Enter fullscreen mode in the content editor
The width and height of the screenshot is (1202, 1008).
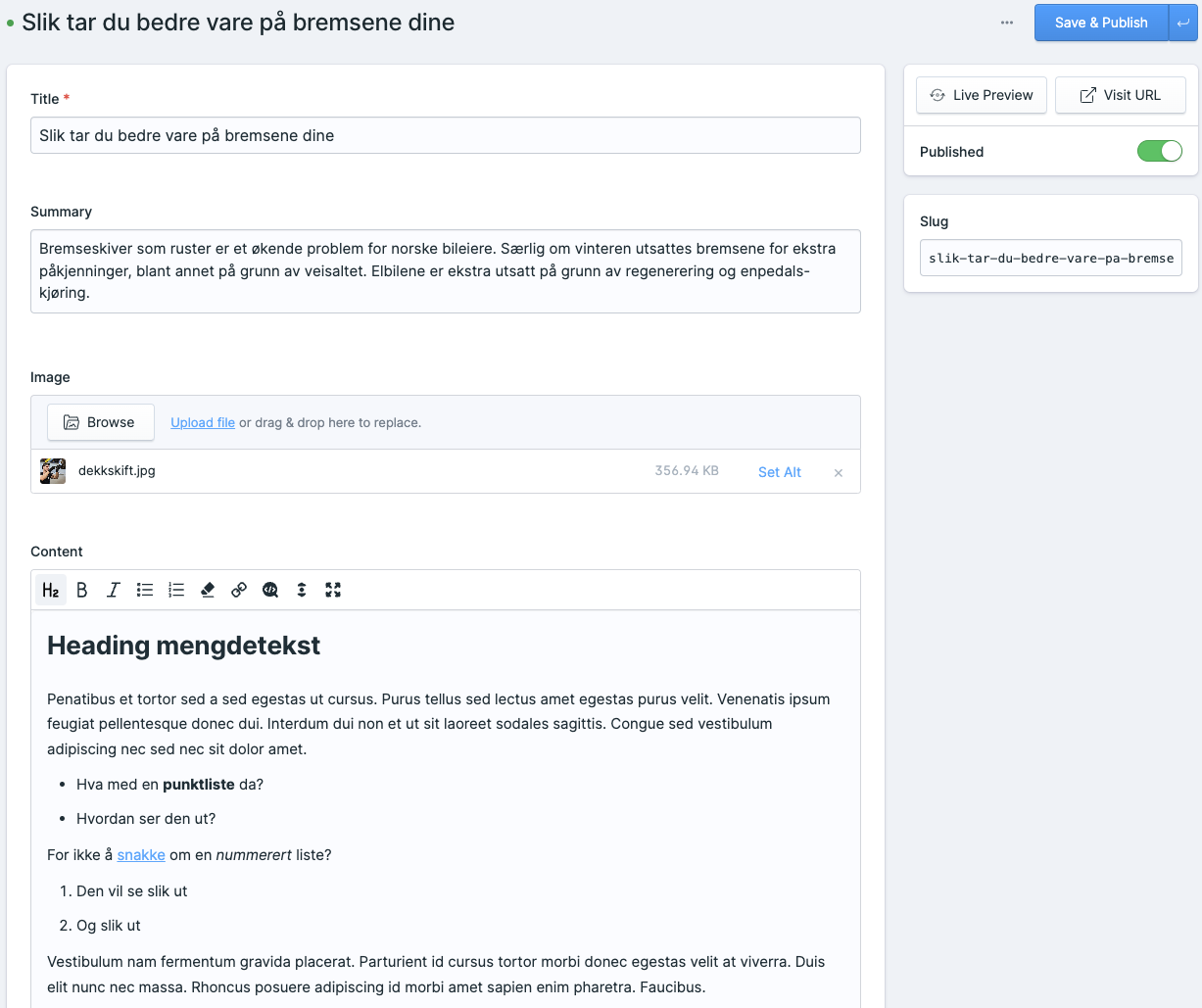tap(333, 590)
